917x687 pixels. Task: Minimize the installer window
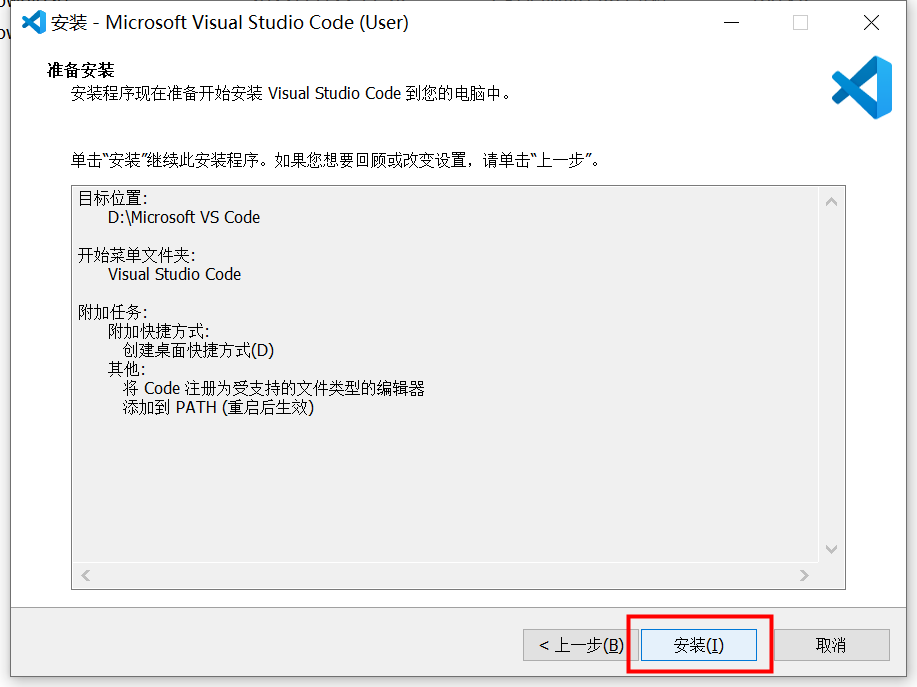pyautogui.click(x=732, y=22)
